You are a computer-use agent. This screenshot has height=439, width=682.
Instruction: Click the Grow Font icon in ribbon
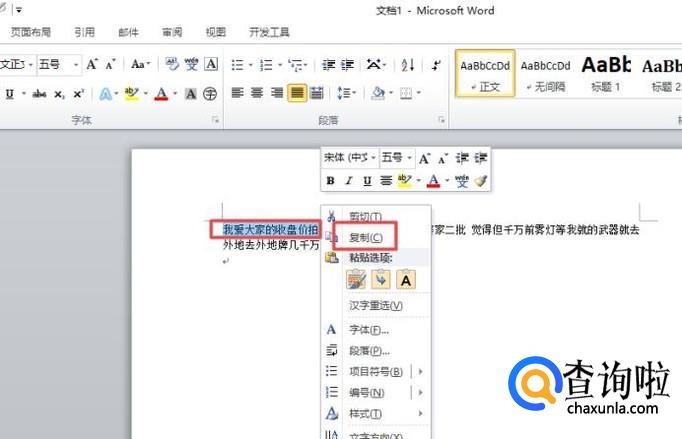[x=92, y=65]
